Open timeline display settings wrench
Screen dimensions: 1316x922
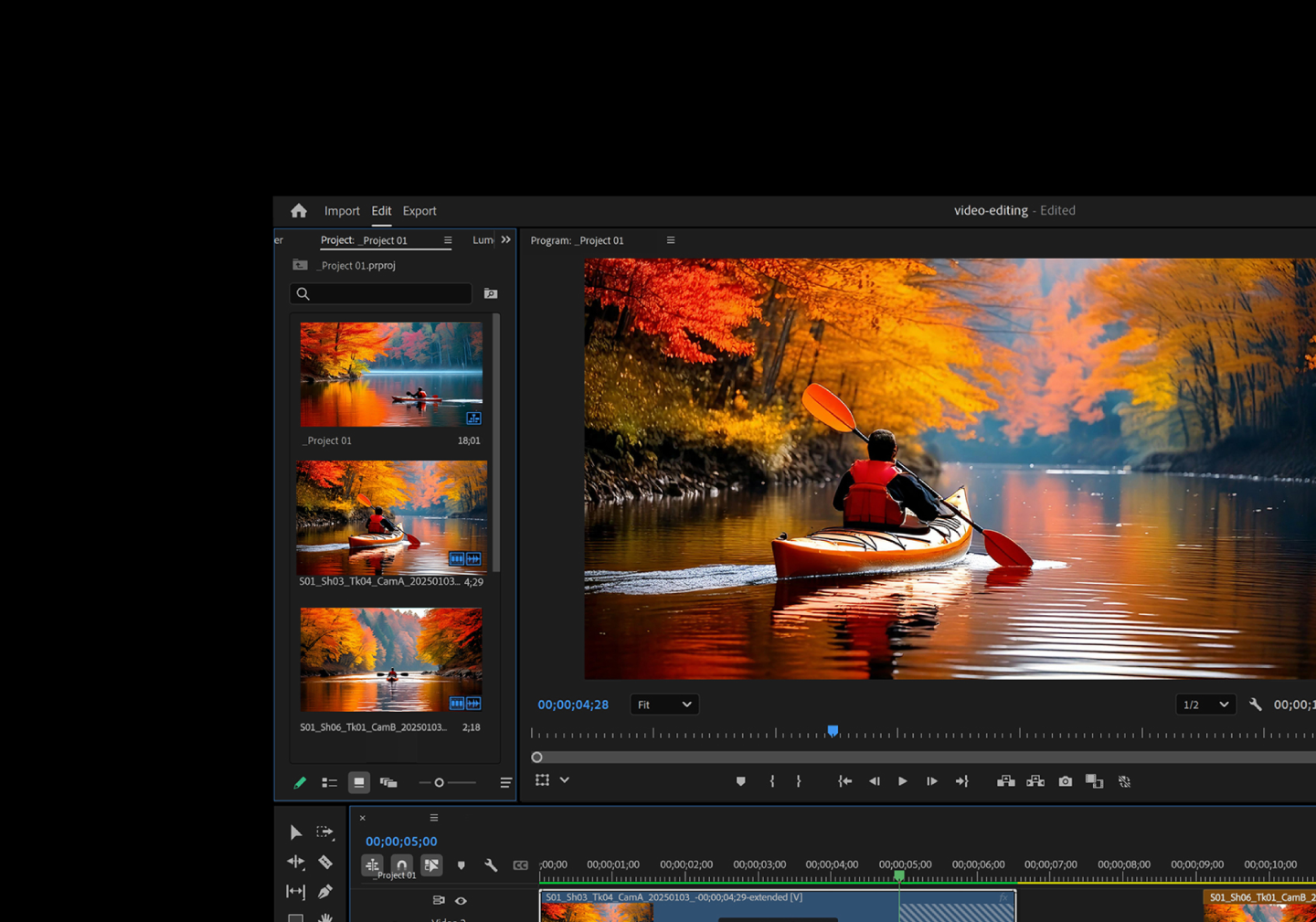click(491, 865)
